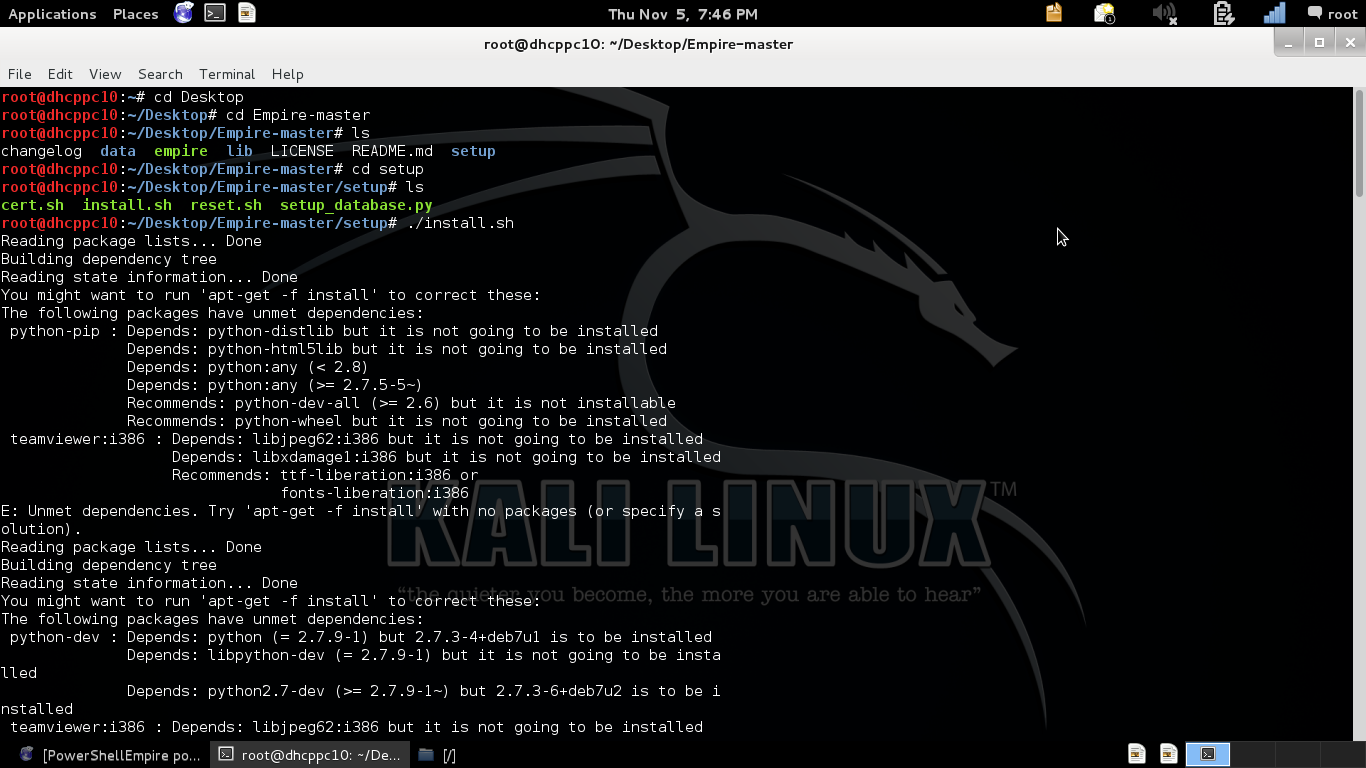This screenshot has width=1366, height=768.
Task: Select the root@dhcppc10 terminal taskbar button
Action: [309, 755]
